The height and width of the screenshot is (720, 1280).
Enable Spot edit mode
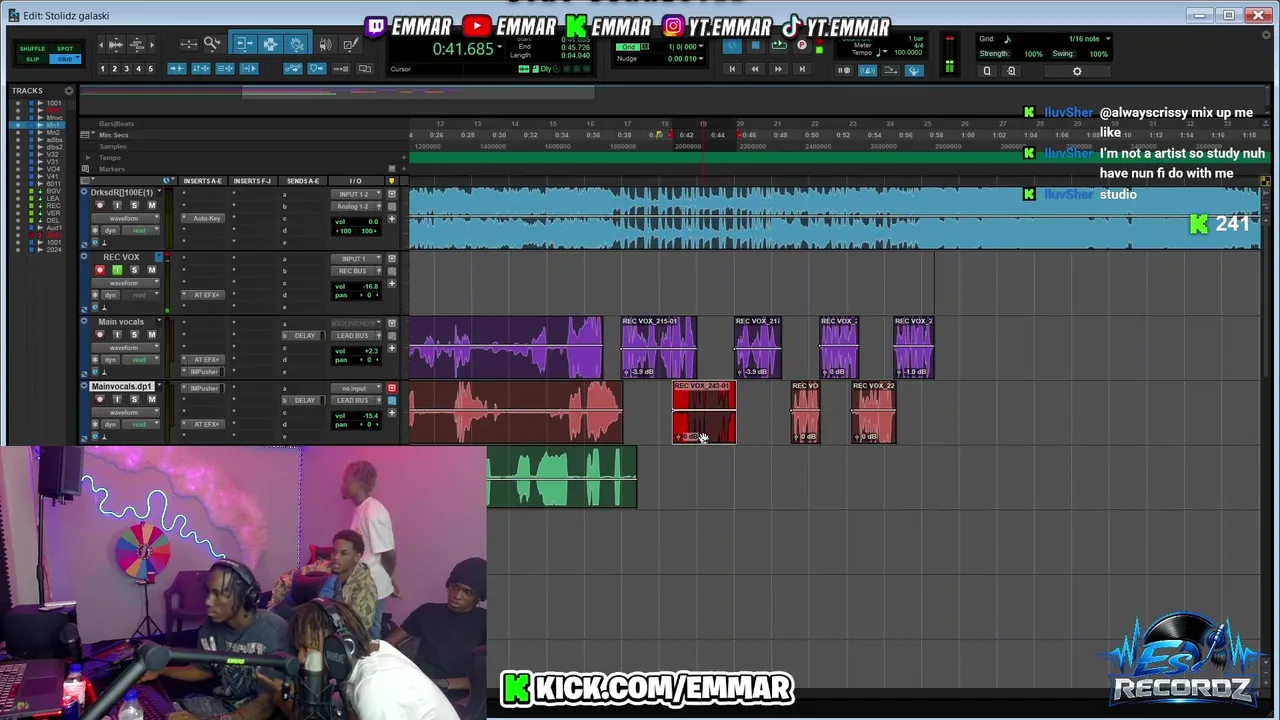point(65,49)
